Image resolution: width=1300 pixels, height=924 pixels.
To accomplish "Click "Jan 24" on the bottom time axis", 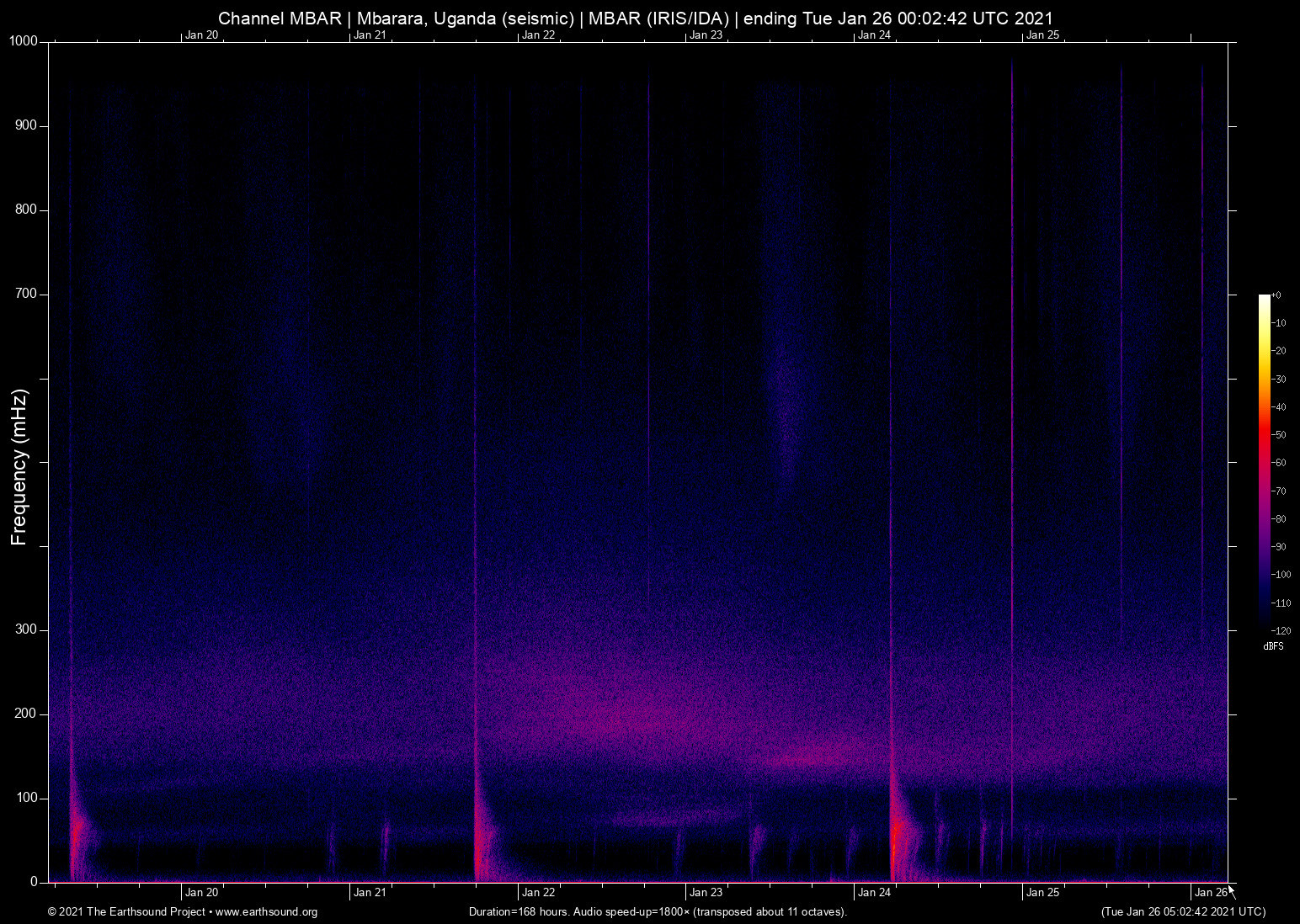I will pyautogui.click(x=874, y=892).
